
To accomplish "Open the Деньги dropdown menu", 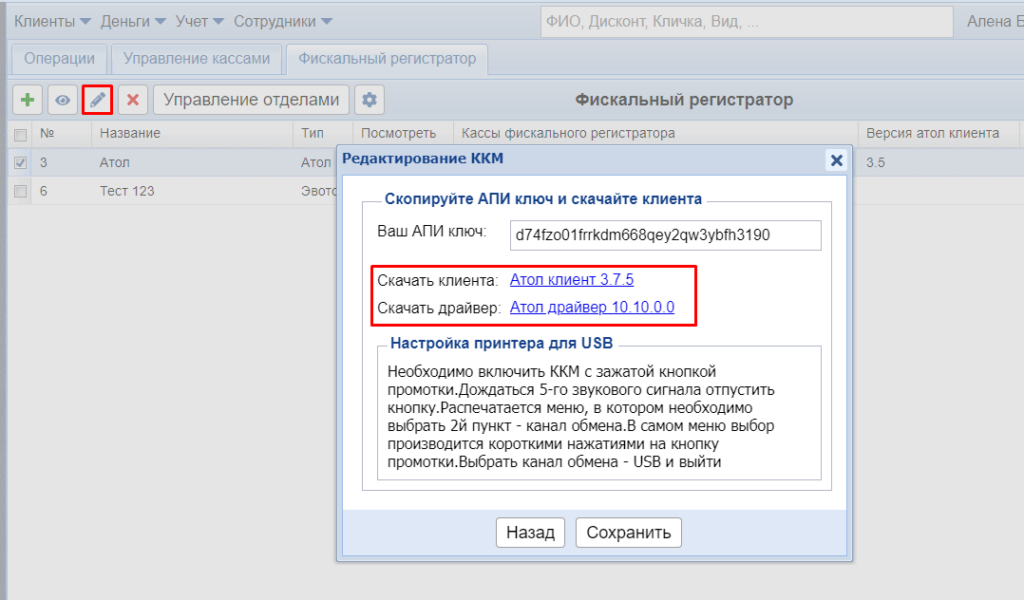I will click(x=133, y=22).
